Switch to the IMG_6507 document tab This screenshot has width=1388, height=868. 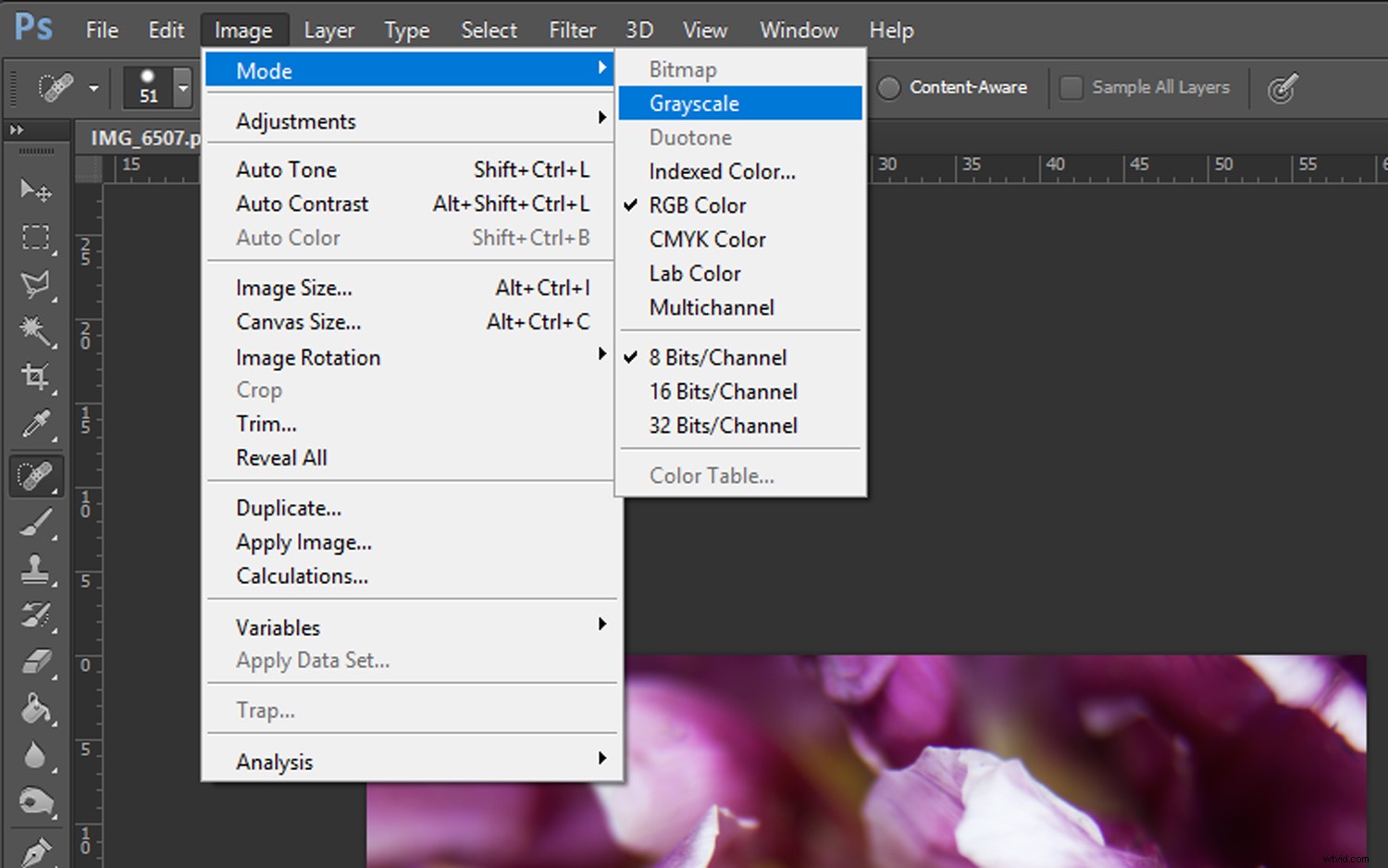tap(143, 137)
